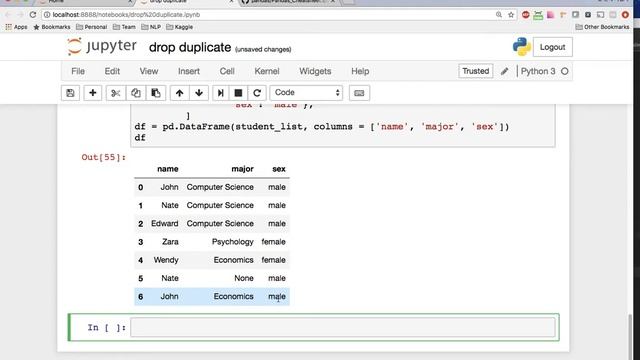Open the View menu
The image size is (640, 360).
[149, 71]
